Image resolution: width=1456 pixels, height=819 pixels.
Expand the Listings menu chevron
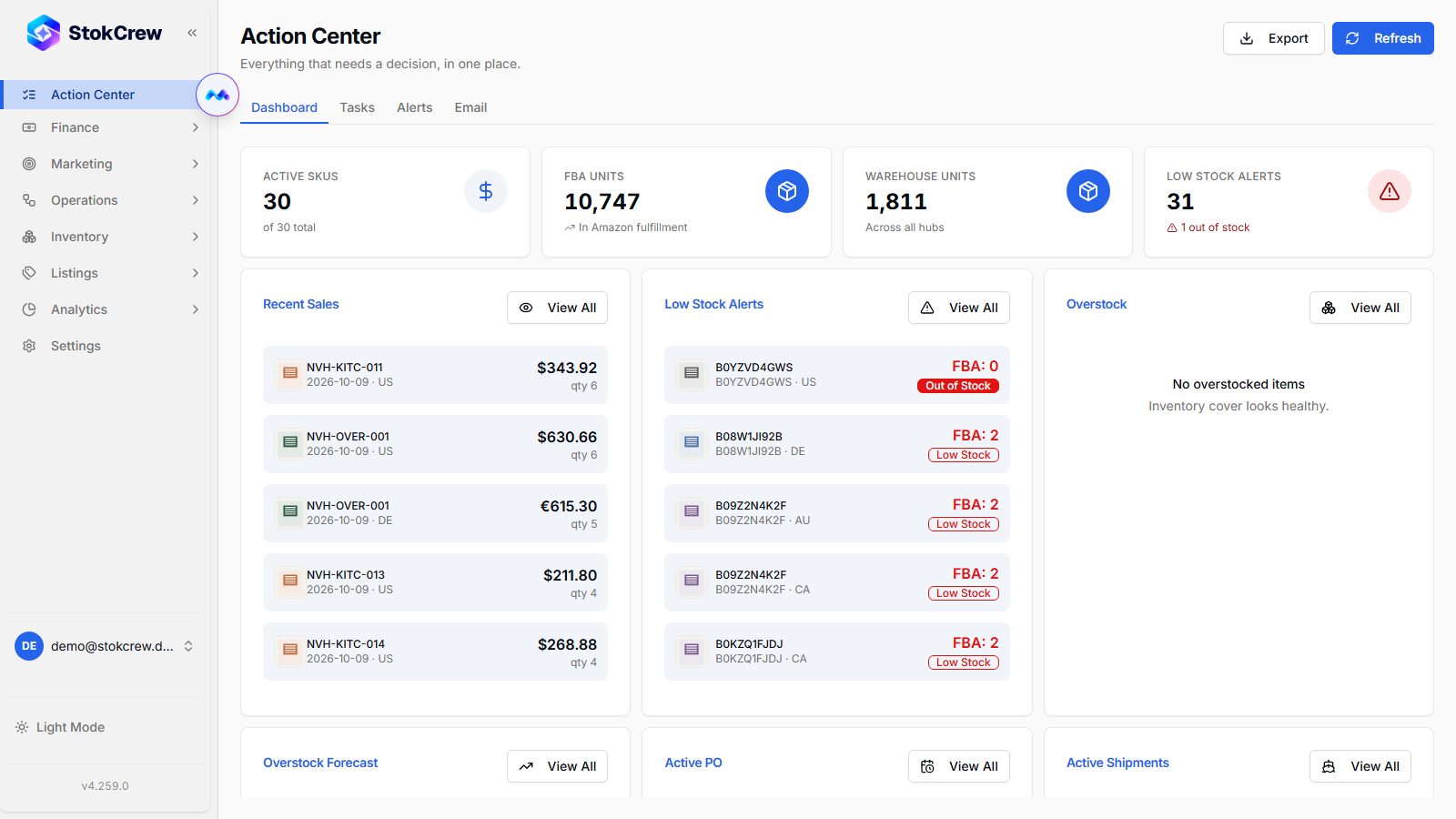pos(196,273)
